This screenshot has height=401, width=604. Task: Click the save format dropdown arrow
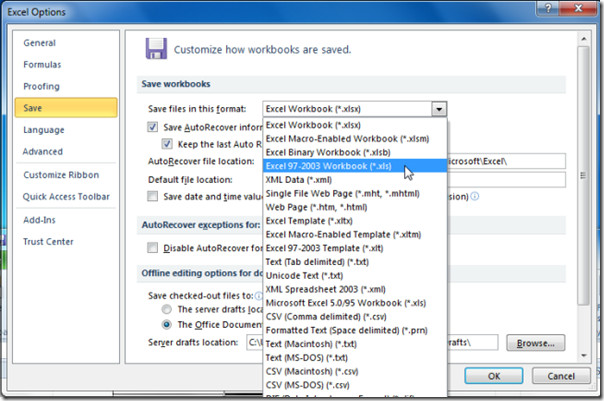click(439, 109)
